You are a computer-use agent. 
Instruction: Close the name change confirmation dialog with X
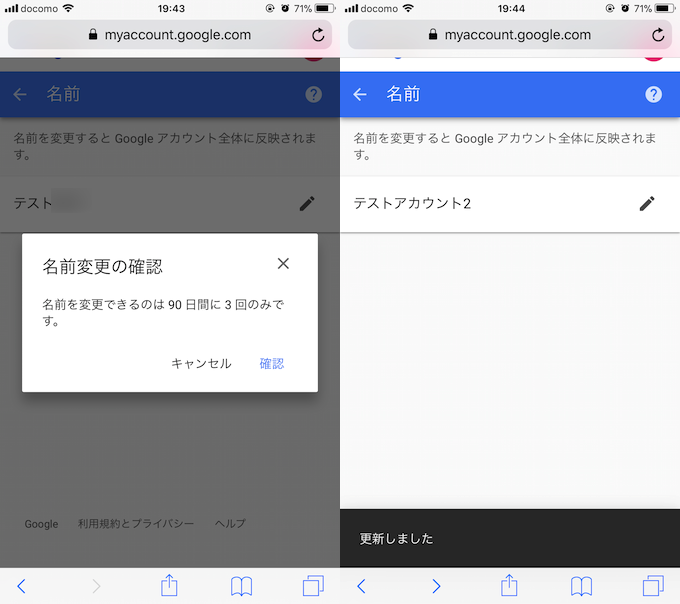pyautogui.click(x=283, y=264)
